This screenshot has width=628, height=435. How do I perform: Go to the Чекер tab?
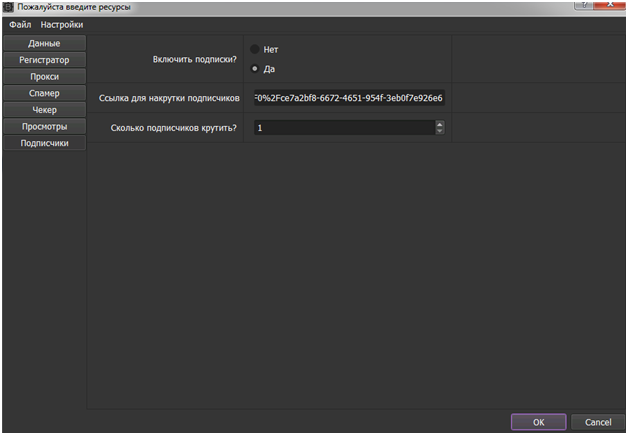tap(44, 110)
